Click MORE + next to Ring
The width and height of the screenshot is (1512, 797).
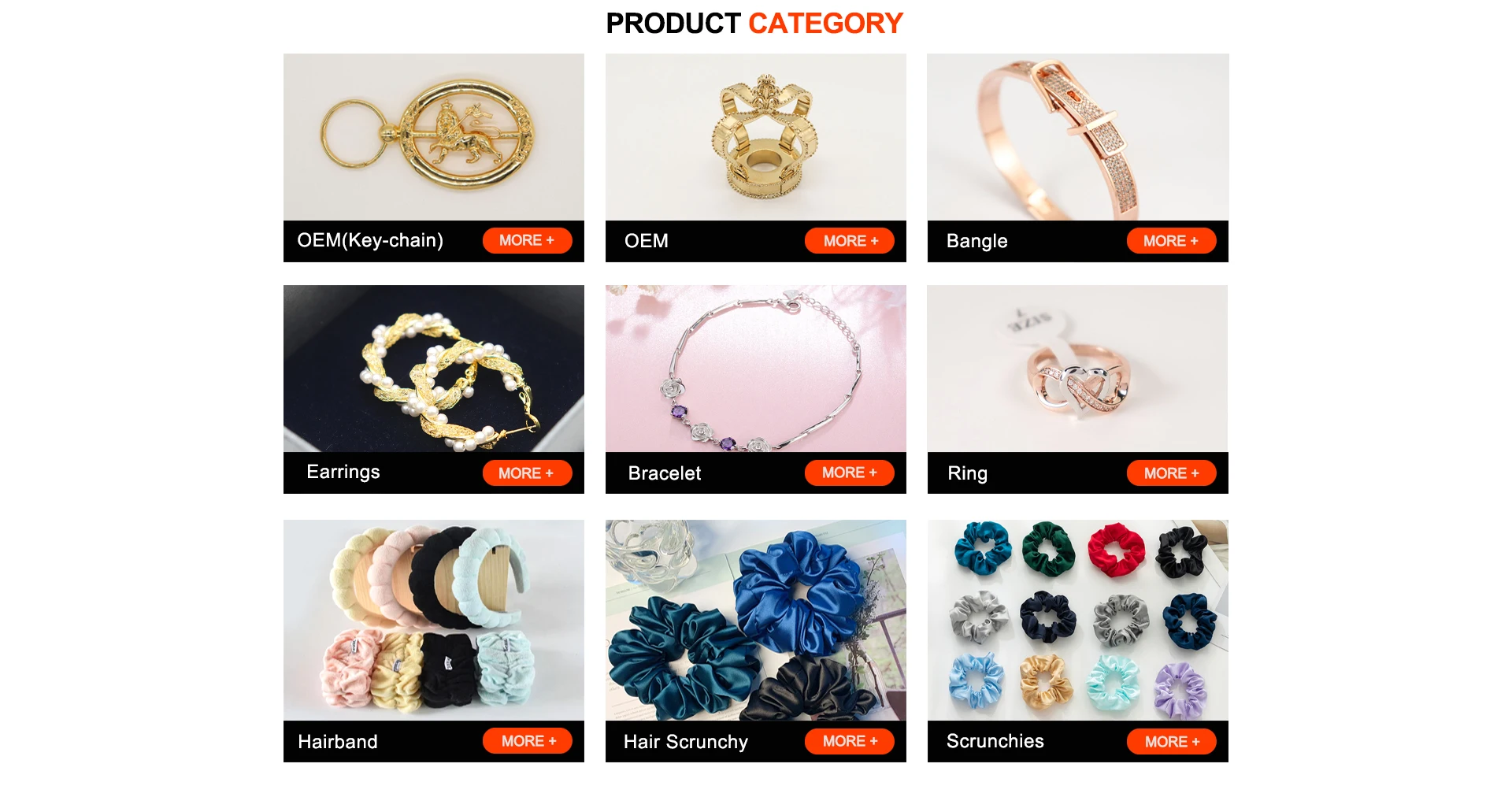click(1171, 473)
